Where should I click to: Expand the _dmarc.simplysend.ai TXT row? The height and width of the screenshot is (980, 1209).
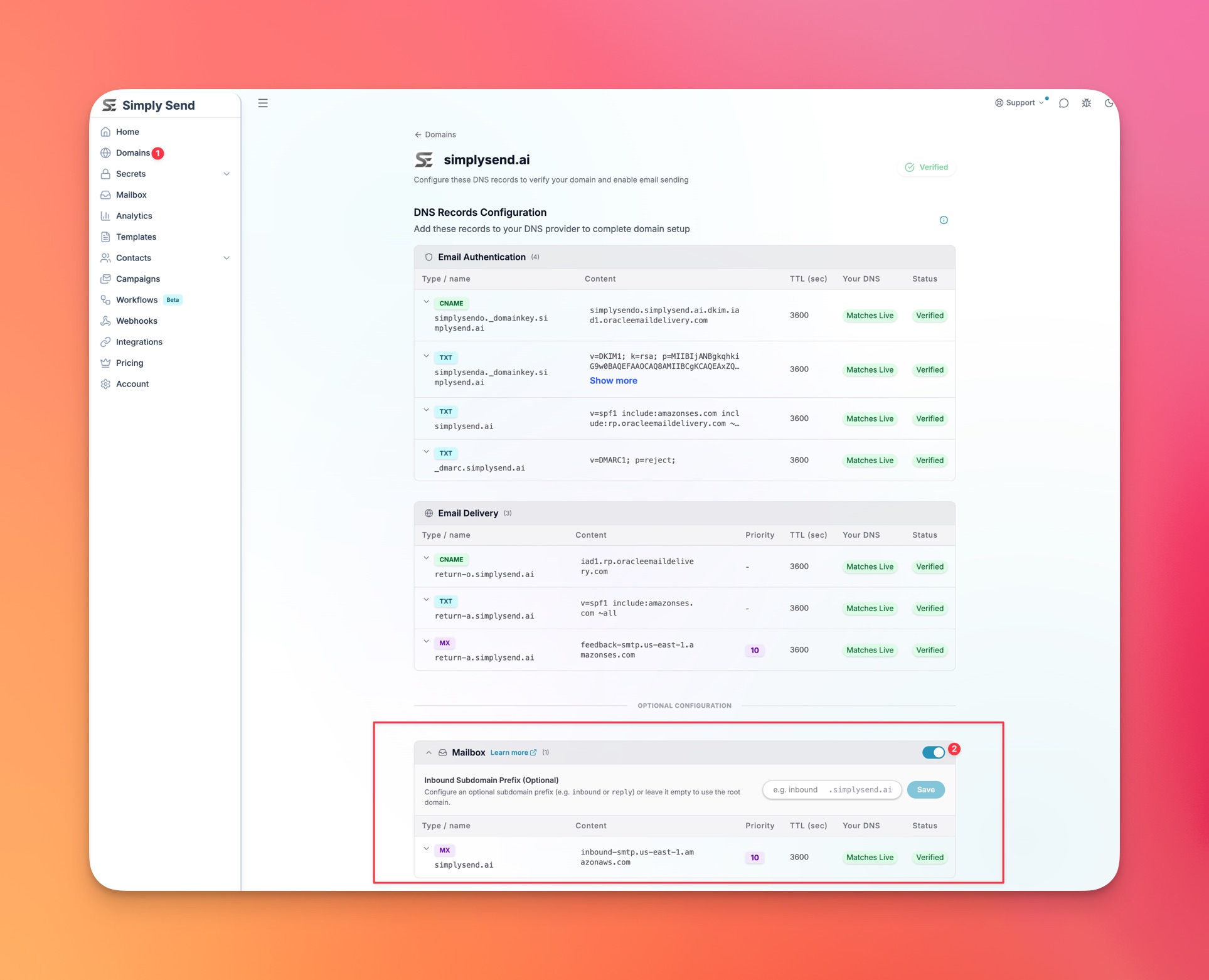(x=426, y=452)
